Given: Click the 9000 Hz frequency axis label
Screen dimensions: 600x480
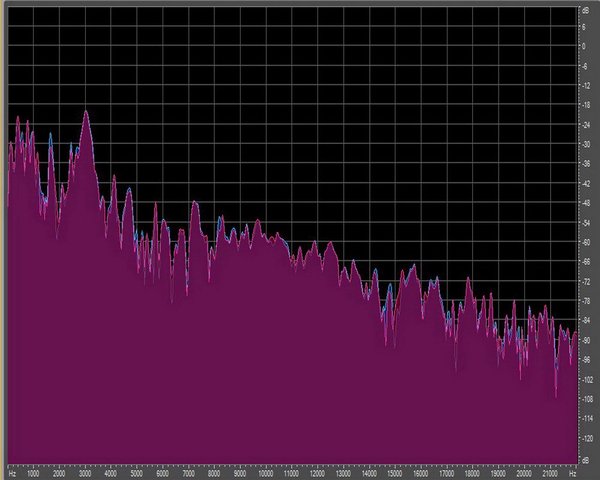Looking at the screenshot, I should tap(240, 474).
